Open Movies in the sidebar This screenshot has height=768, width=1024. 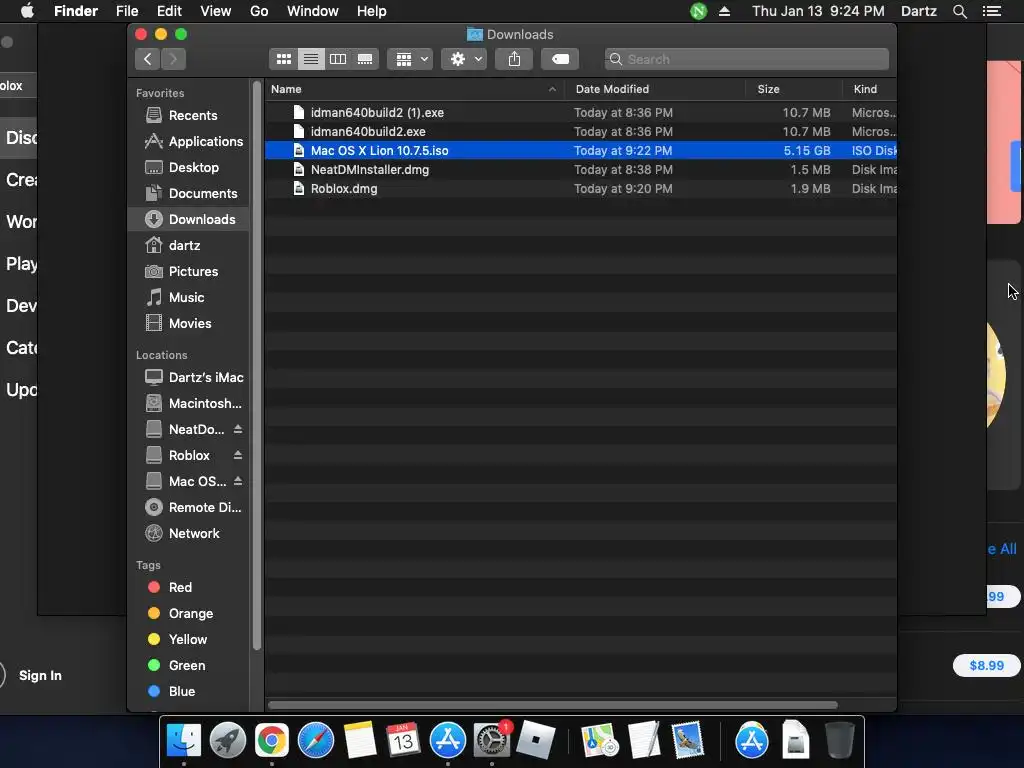tap(189, 324)
